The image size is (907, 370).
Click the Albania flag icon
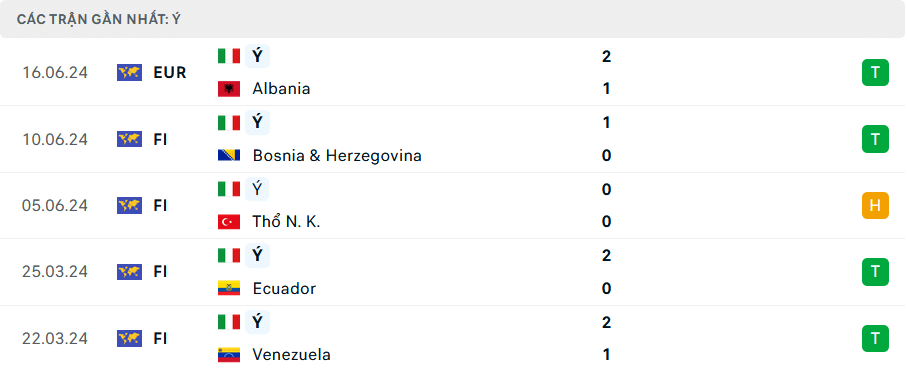pos(229,88)
